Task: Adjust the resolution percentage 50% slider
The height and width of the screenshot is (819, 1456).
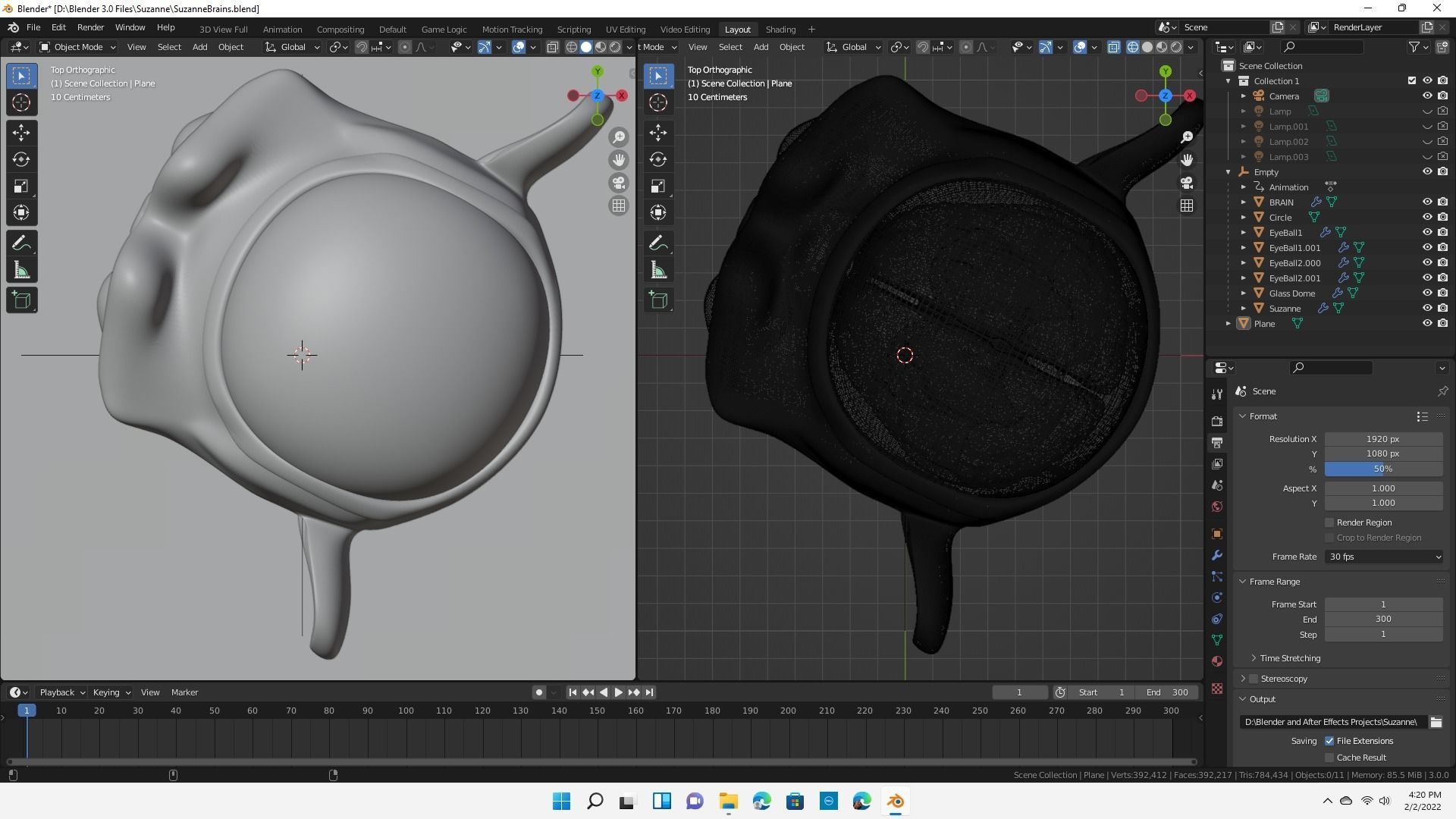Action: [1384, 469]
